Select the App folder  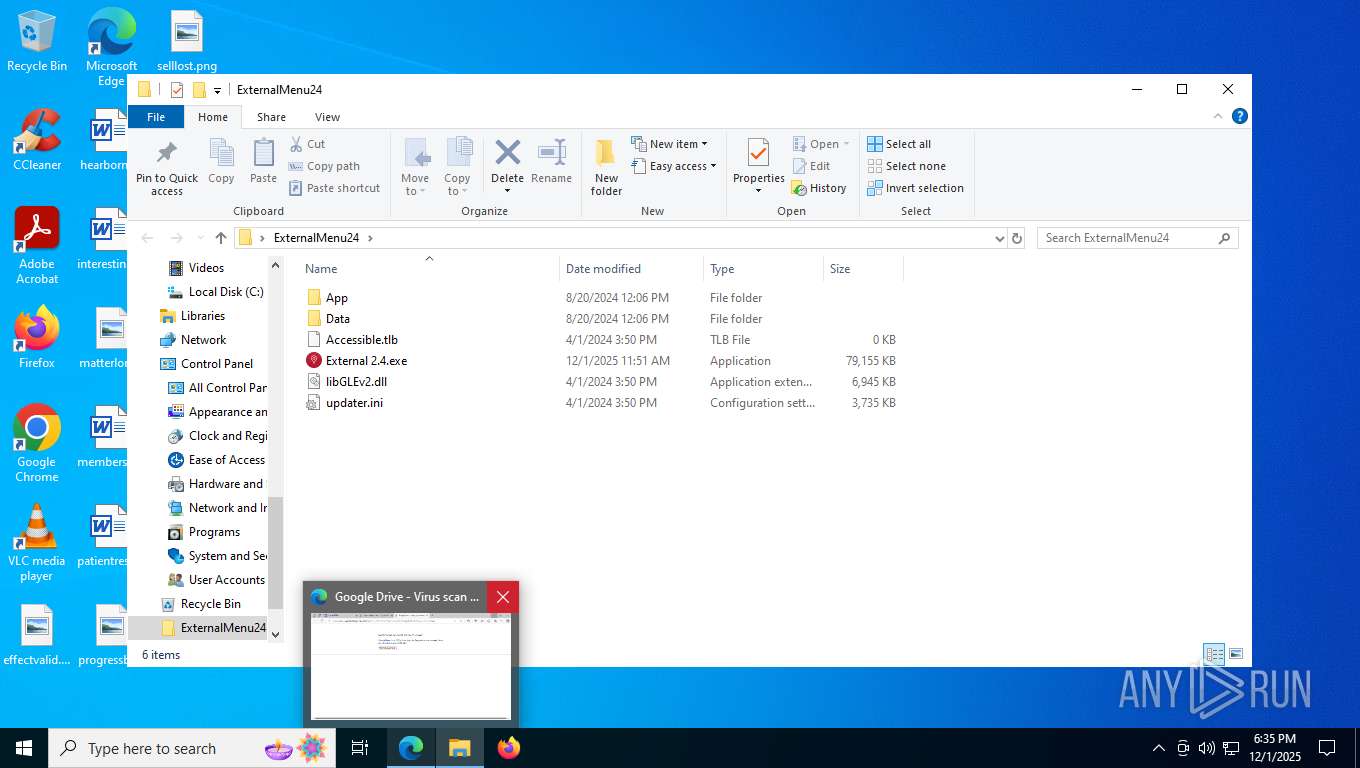tap(337, 298)
